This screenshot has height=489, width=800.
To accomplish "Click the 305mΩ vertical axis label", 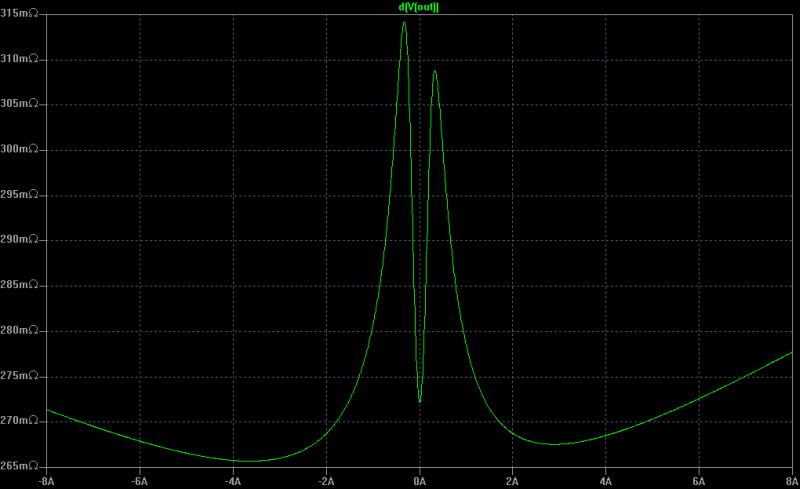I will [19, 104].
